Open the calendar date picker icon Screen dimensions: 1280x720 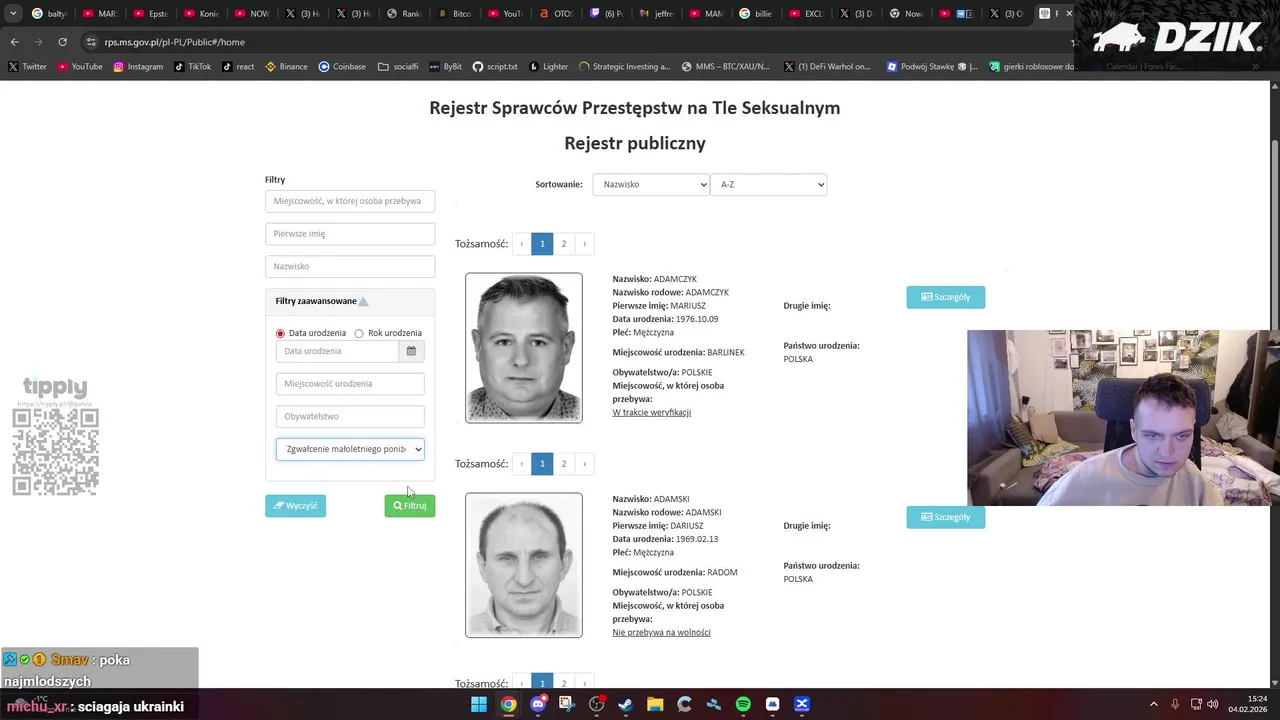(x=411, y=351)
